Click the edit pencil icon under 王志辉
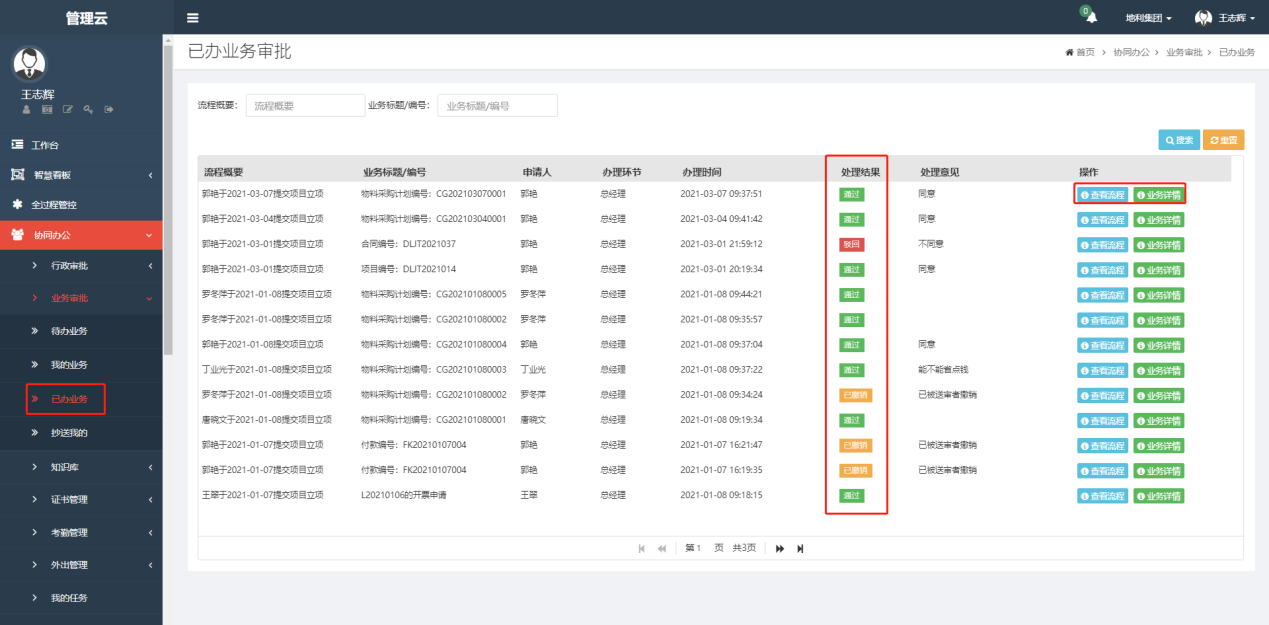Viewport: 1269px width, 625px height. coord(68,109)
